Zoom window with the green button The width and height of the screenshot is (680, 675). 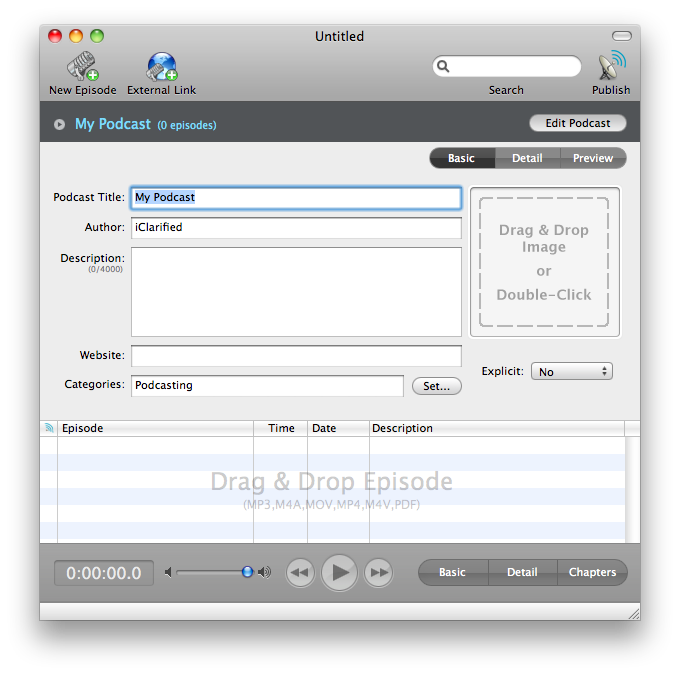97,36
